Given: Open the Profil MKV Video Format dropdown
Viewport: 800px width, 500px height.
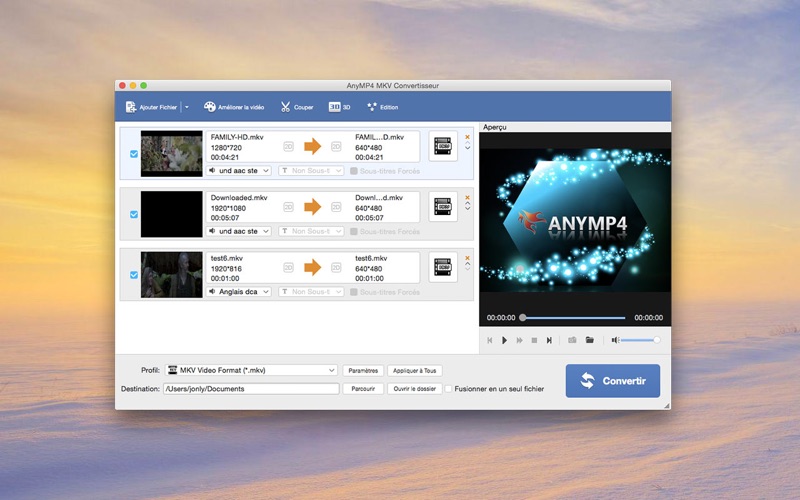Looking at the screenshot, I should [x=251, y=370].
